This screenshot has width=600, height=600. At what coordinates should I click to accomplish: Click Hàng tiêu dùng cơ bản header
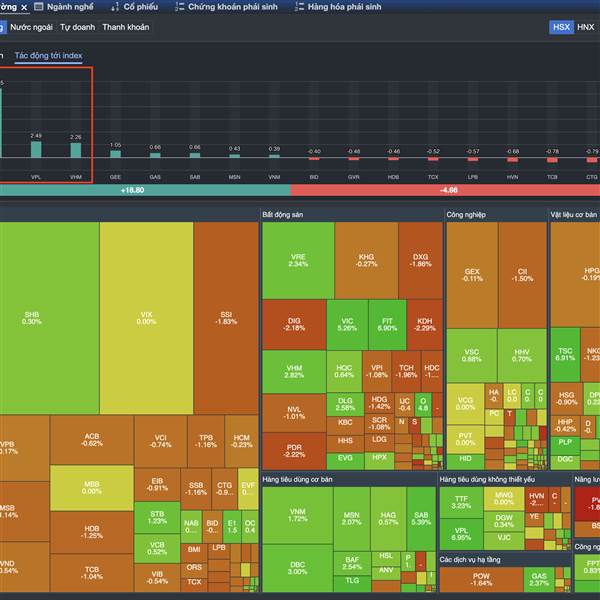(297, 479)
